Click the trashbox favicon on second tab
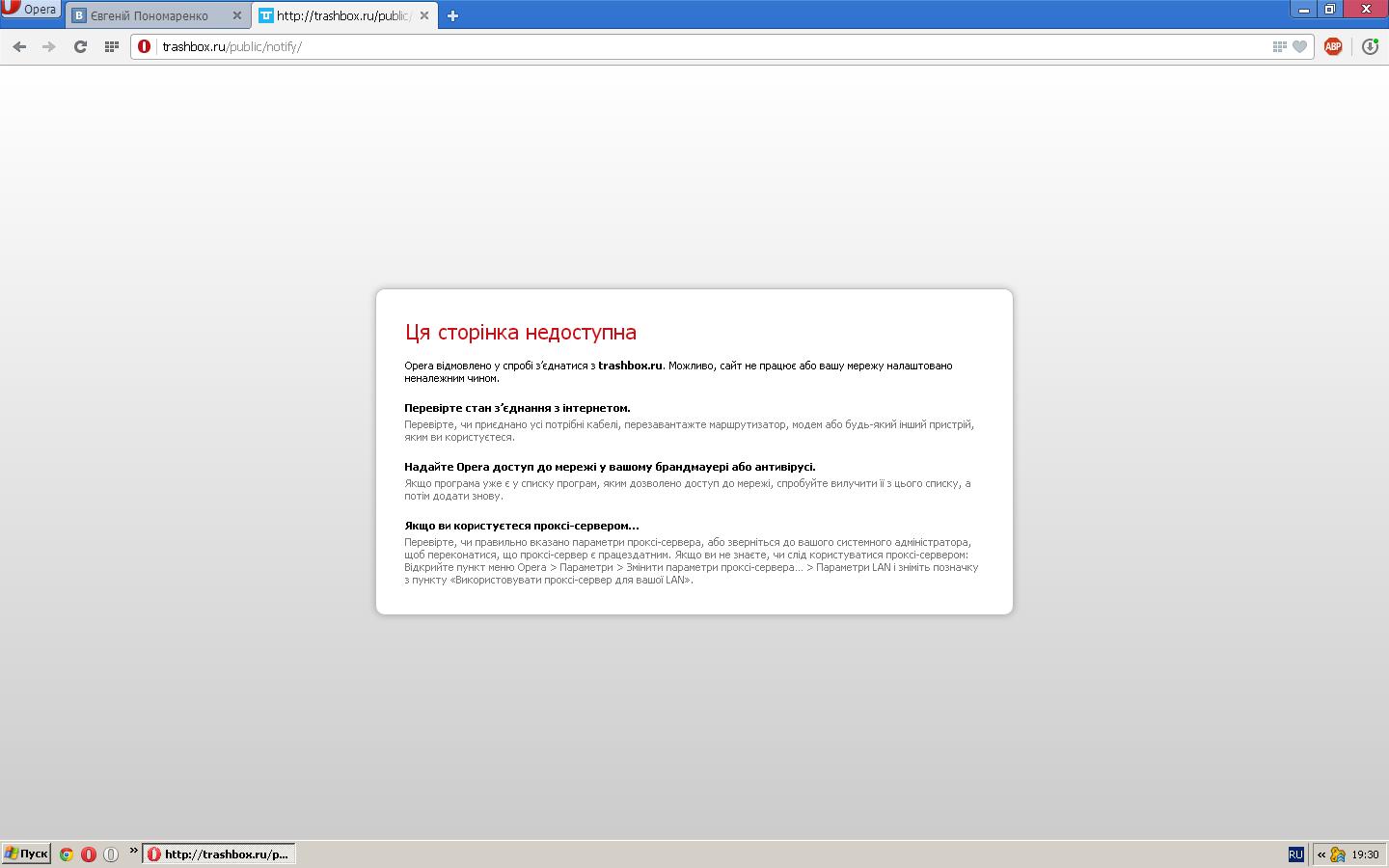Screen dimensions: 1389x868 [266, 15]
